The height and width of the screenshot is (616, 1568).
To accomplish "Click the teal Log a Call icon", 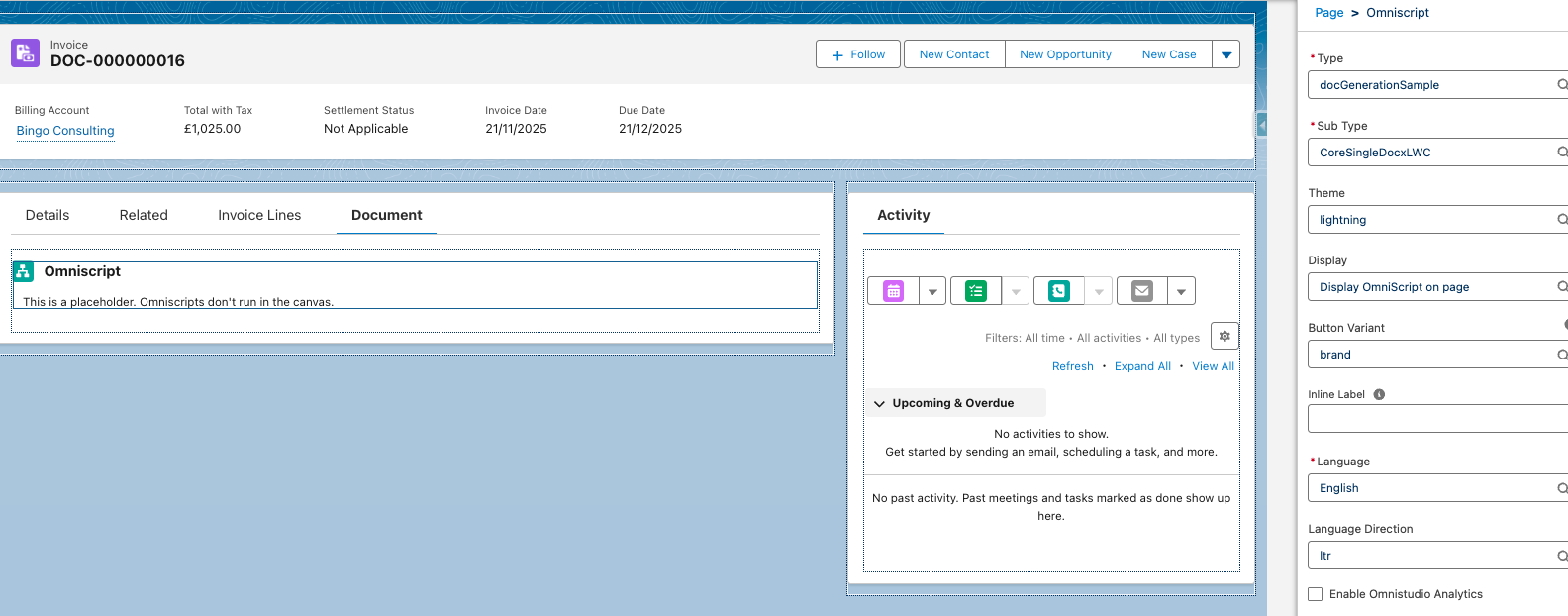I will [1059, 291].
